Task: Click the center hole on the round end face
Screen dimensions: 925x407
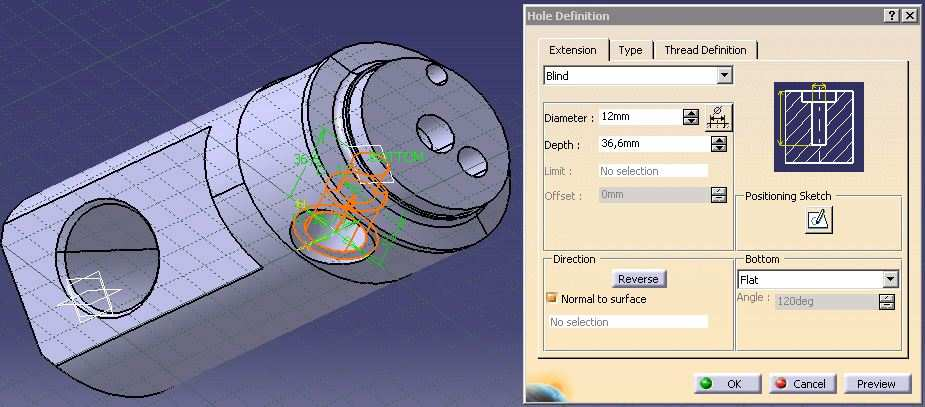Action: 435,133
